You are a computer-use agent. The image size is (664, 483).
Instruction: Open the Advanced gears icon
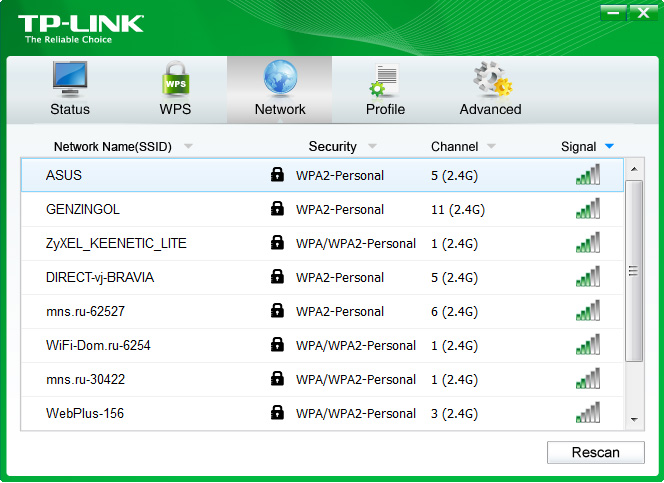point(492,79)
